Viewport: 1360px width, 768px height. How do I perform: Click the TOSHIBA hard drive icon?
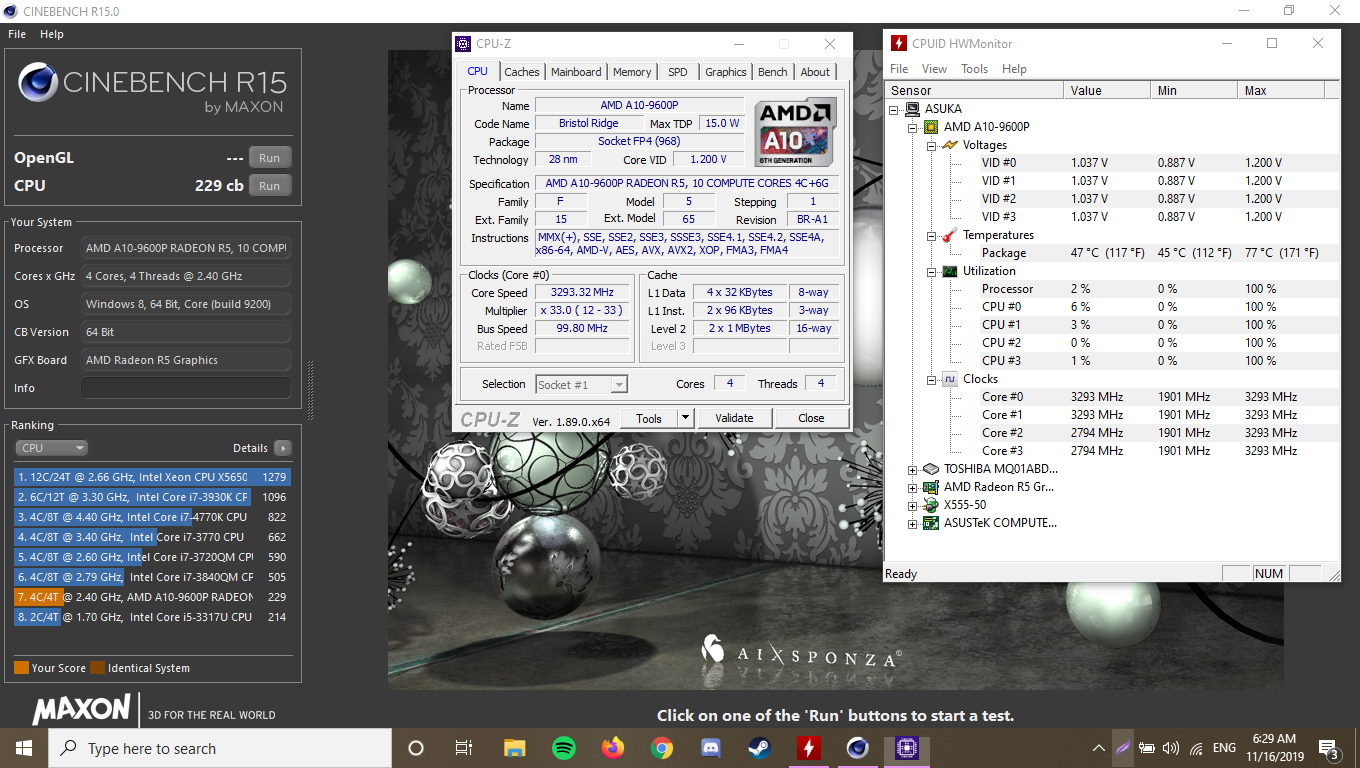[931, 469]
